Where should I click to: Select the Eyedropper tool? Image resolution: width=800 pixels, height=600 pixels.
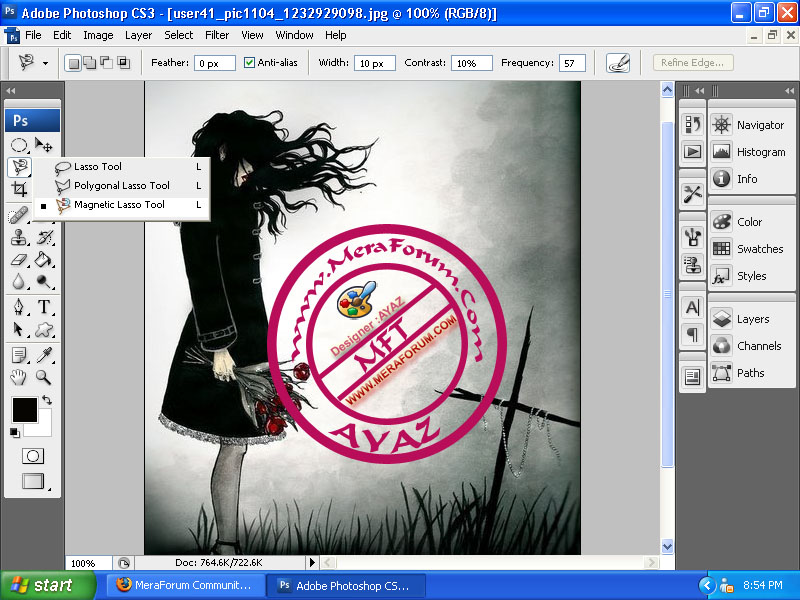click(x=44, y=355)
